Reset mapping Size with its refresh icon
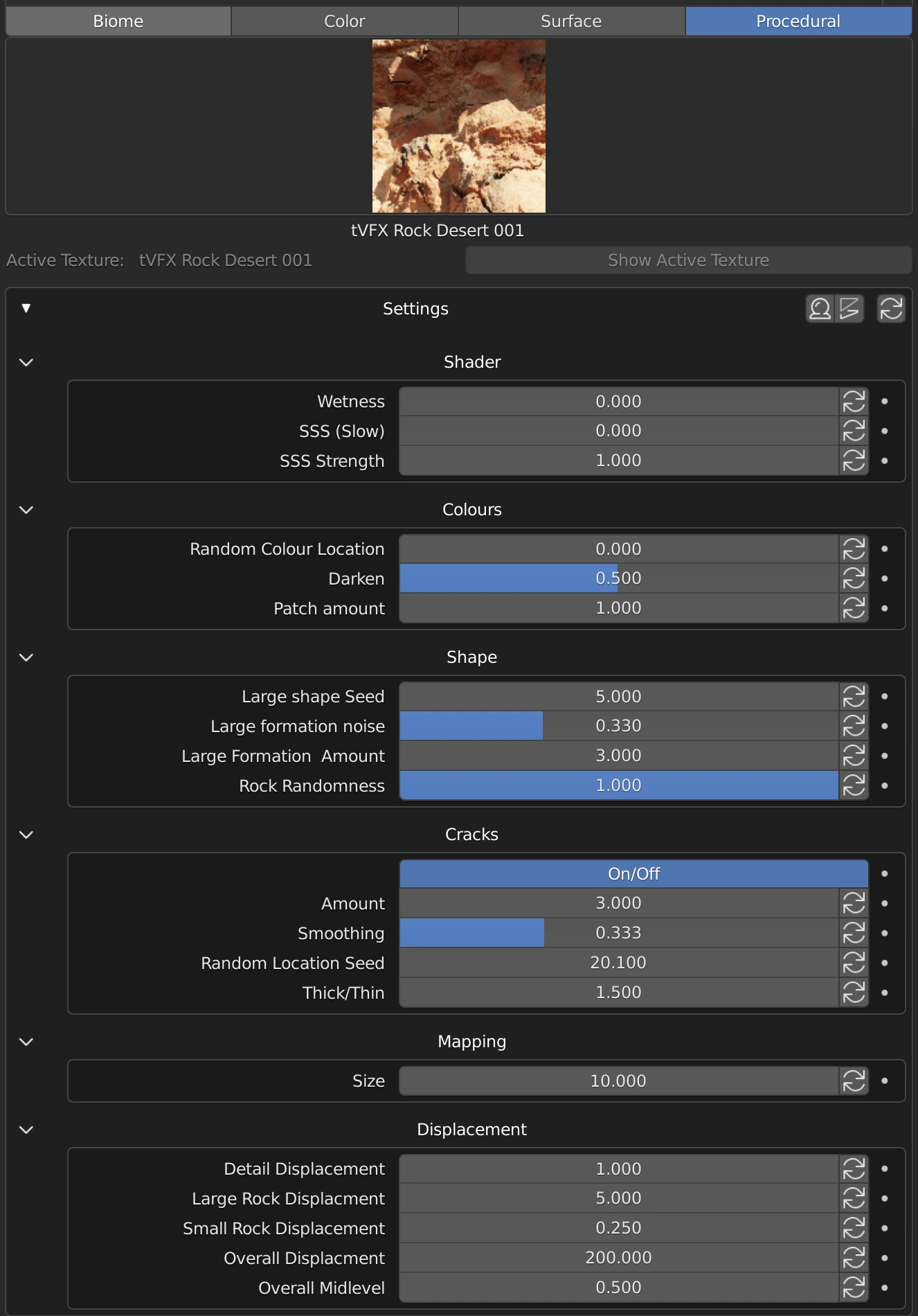918x1316 pixels. tap(854, 1081)
